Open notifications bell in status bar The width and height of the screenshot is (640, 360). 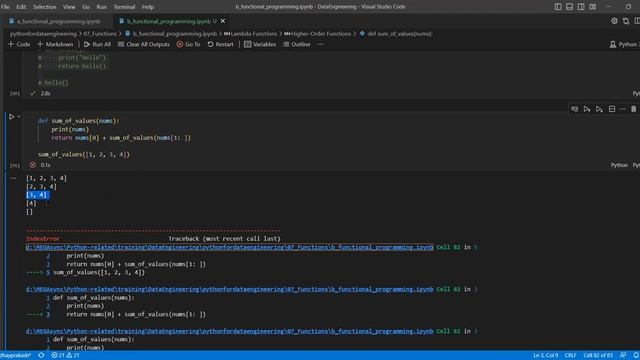pyautogui.click(x=636, y=356)
